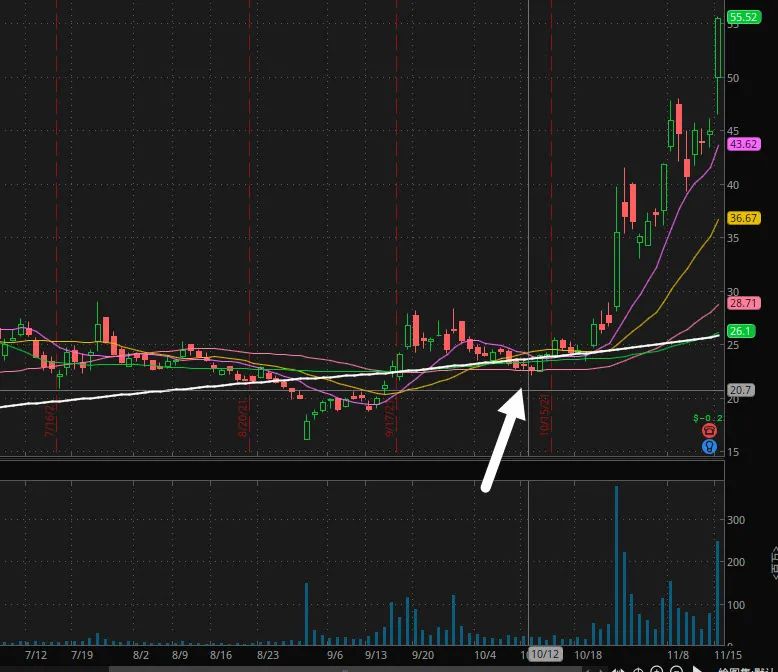Select the magenta 43.62 moving average bubble

[743, 144]
